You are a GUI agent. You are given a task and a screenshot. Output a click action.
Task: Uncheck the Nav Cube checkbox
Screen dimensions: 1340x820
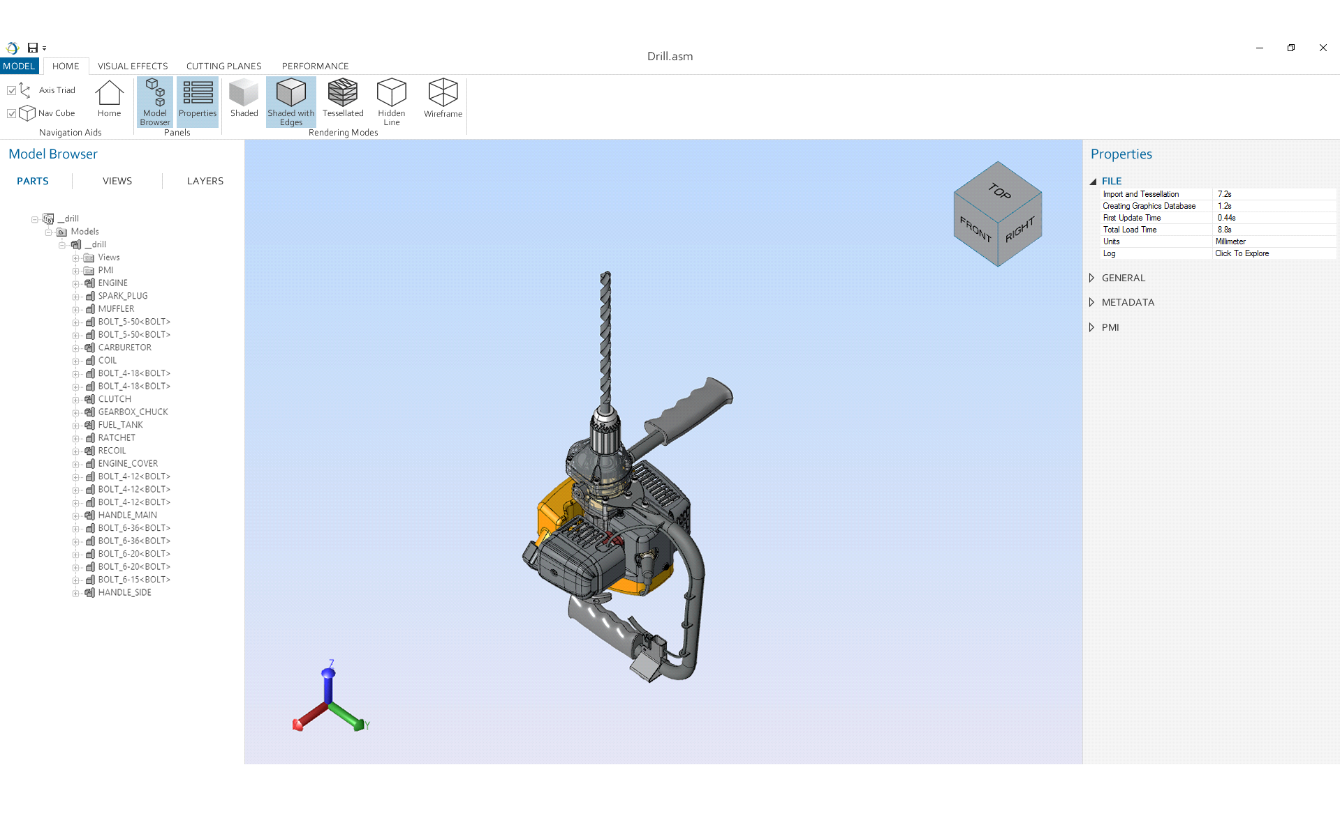(12, 113)
